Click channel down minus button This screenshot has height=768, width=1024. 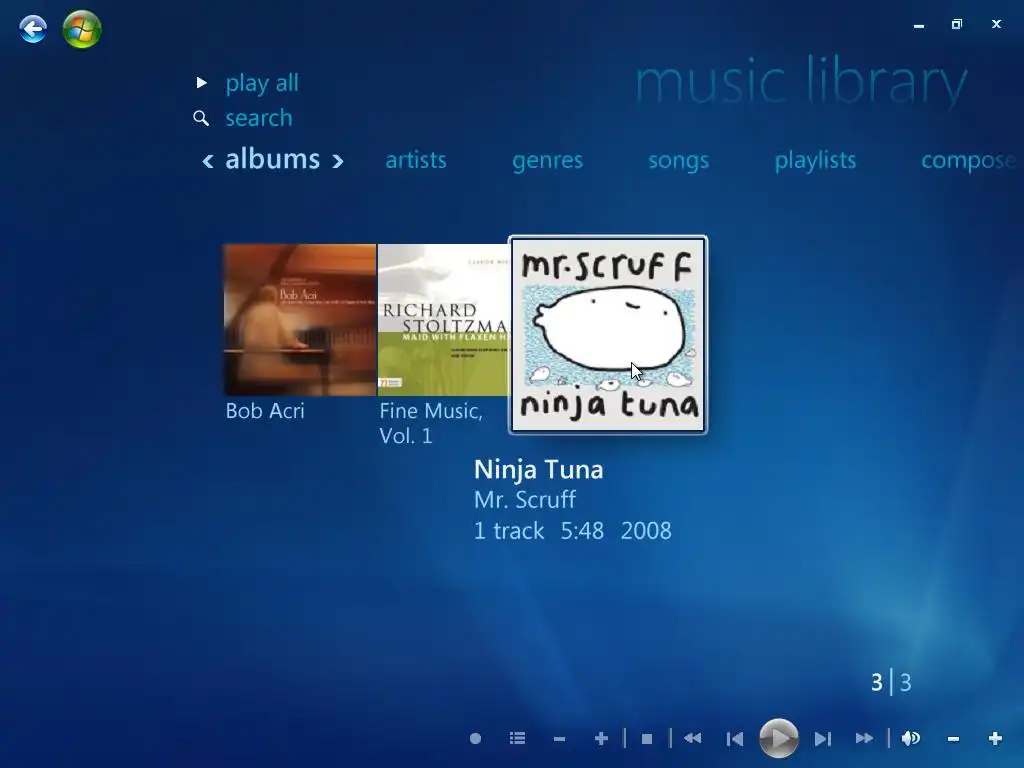click(x=559, y=739)
